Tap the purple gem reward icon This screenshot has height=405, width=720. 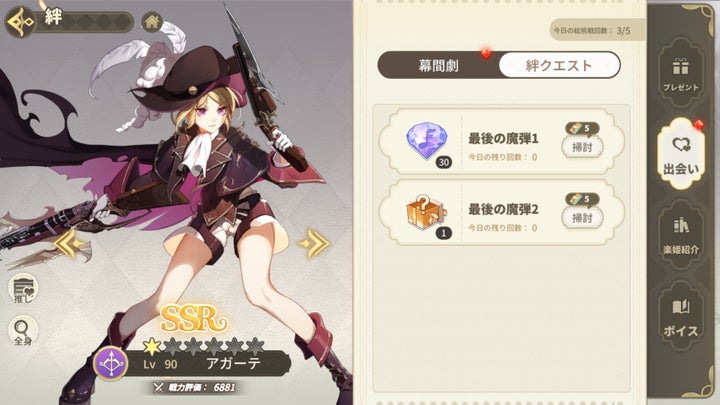click(x=427, y=141)
